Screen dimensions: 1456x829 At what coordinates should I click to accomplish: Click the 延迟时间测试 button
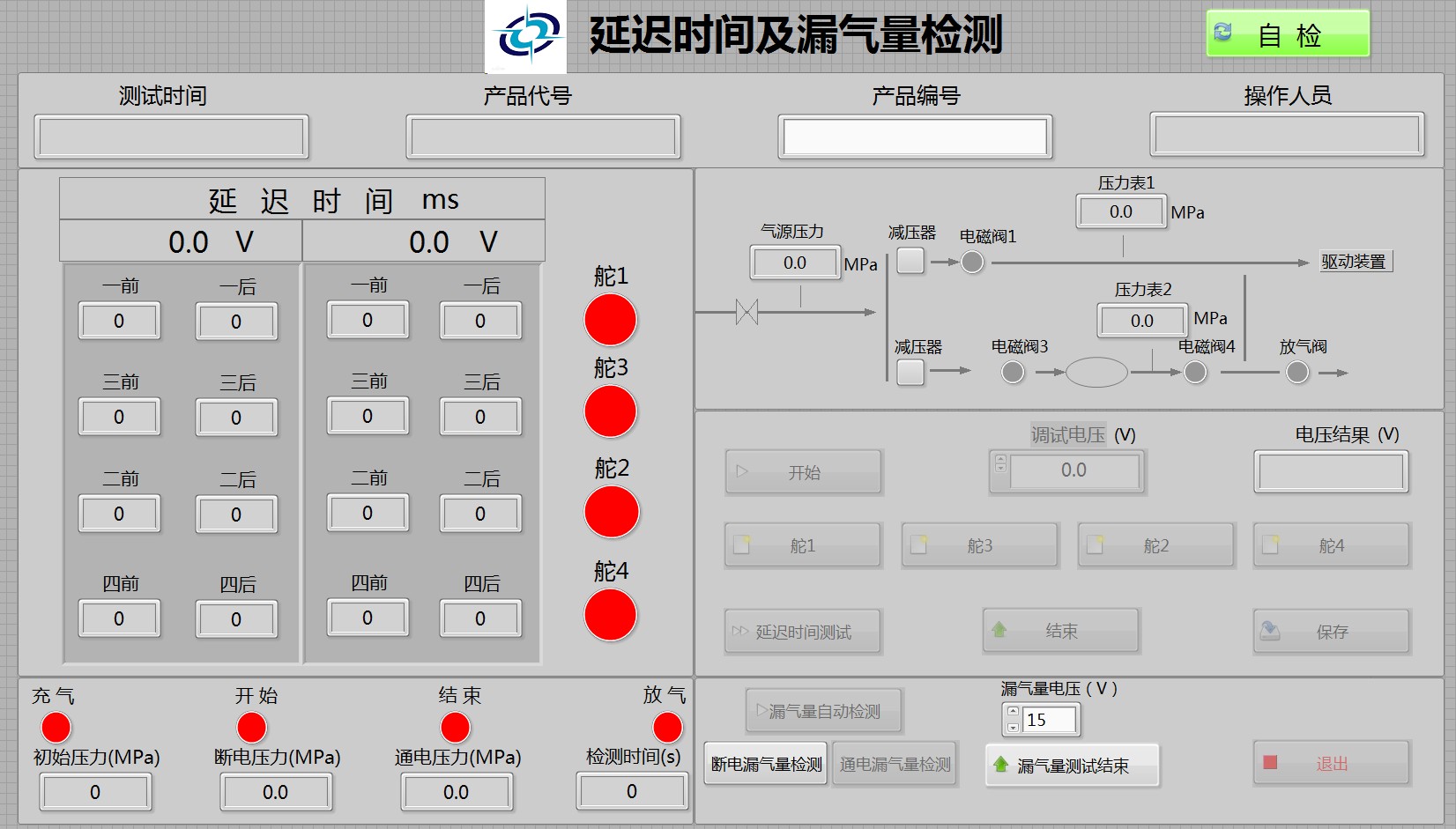click(803, 632)
